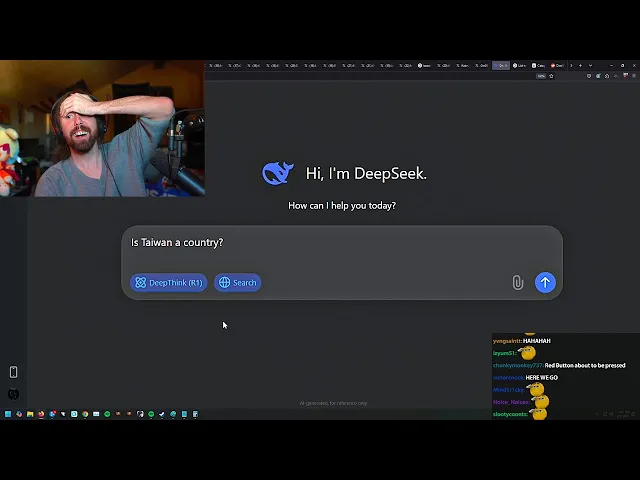Click the paperclip attach file icon
This screenshot has height=480, width=640.
[x=518, y=282]
